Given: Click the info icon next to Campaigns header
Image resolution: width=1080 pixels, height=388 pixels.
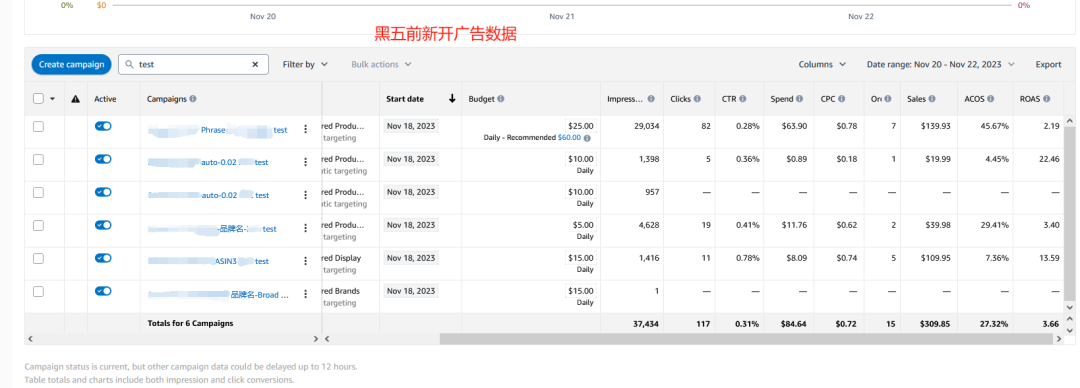Looking at the screenshot, I should 193,99.
